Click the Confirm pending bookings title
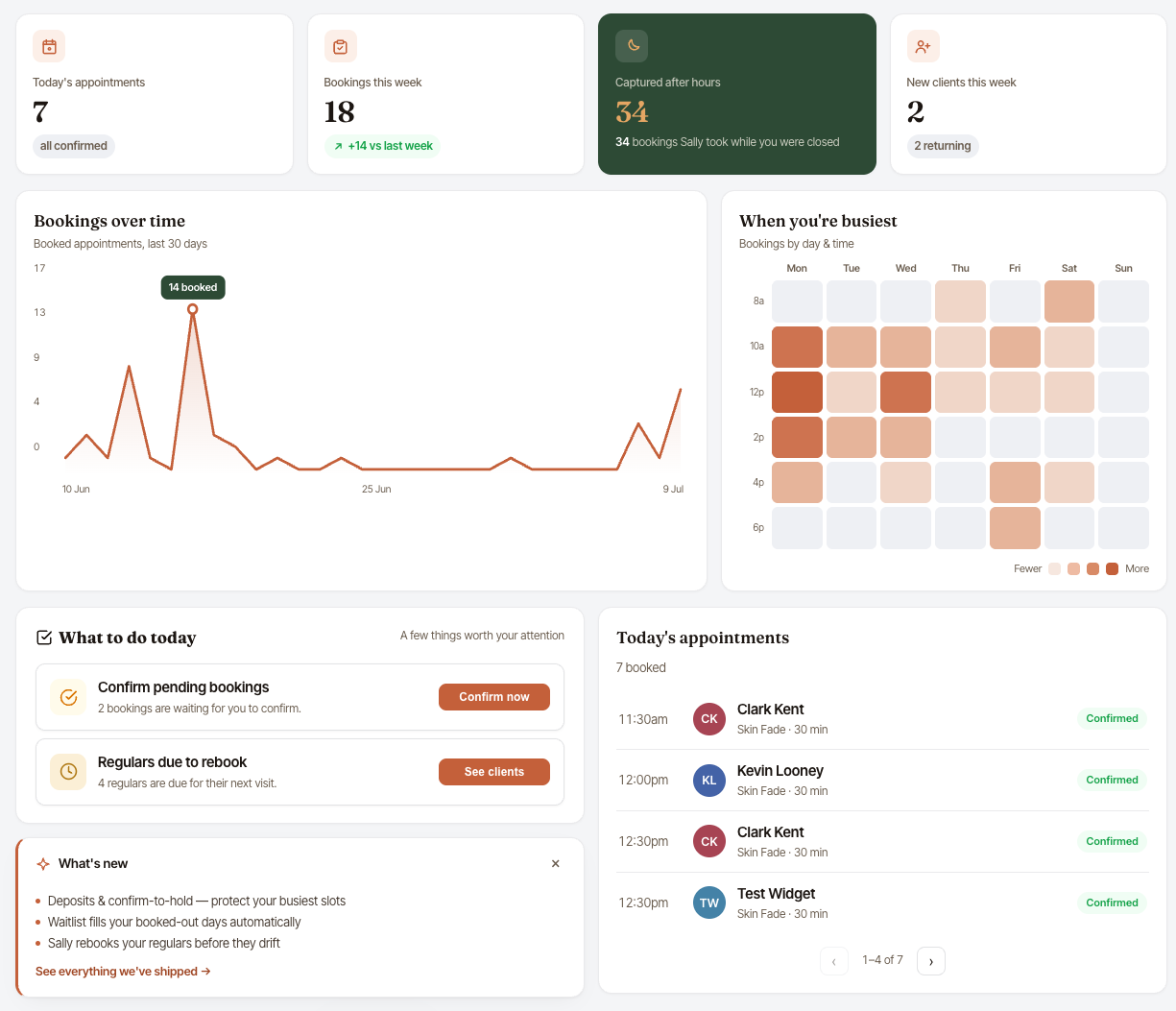Screen dimensions: 1176x1011 [183, 687]
